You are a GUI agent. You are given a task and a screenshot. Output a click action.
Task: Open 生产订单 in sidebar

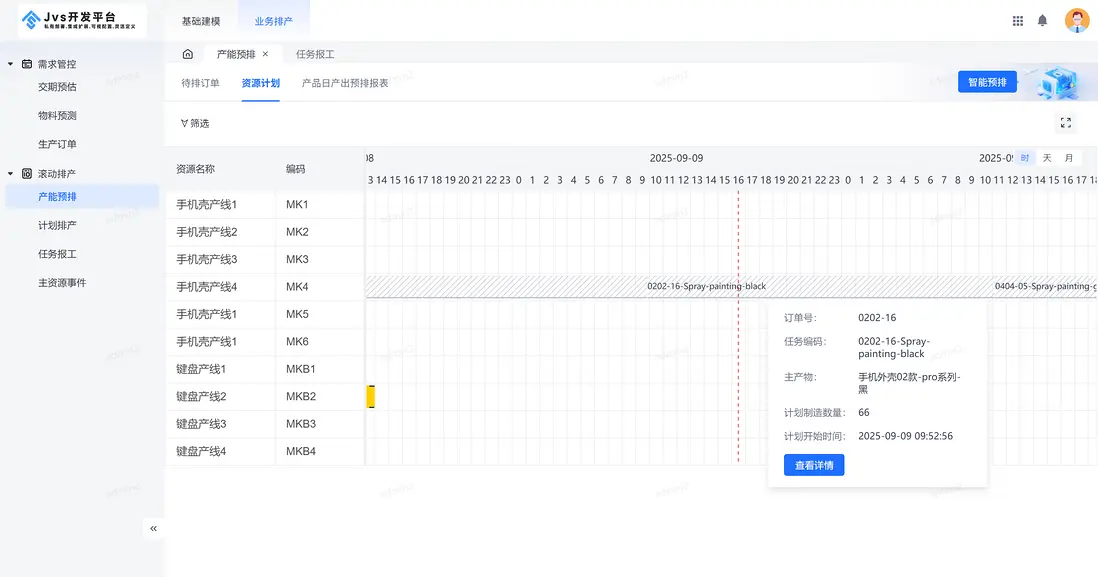[x=57, y=144]
